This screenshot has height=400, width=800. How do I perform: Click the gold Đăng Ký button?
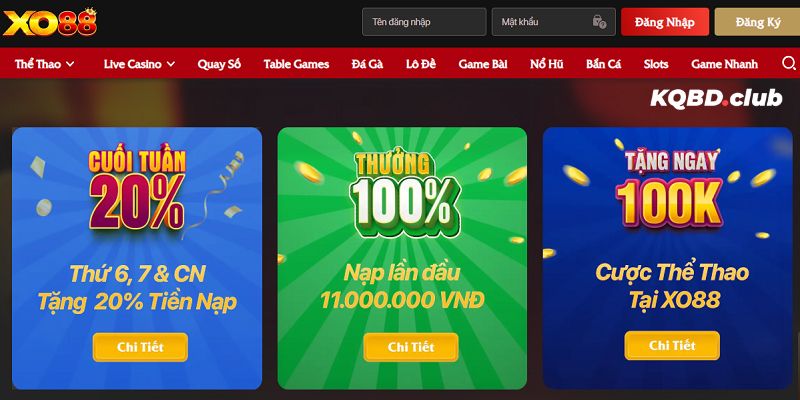(x=758, y=22)
